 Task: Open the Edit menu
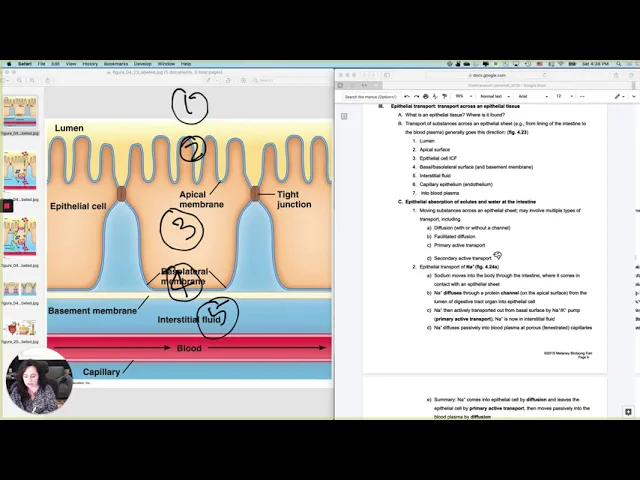pos(56,64)
